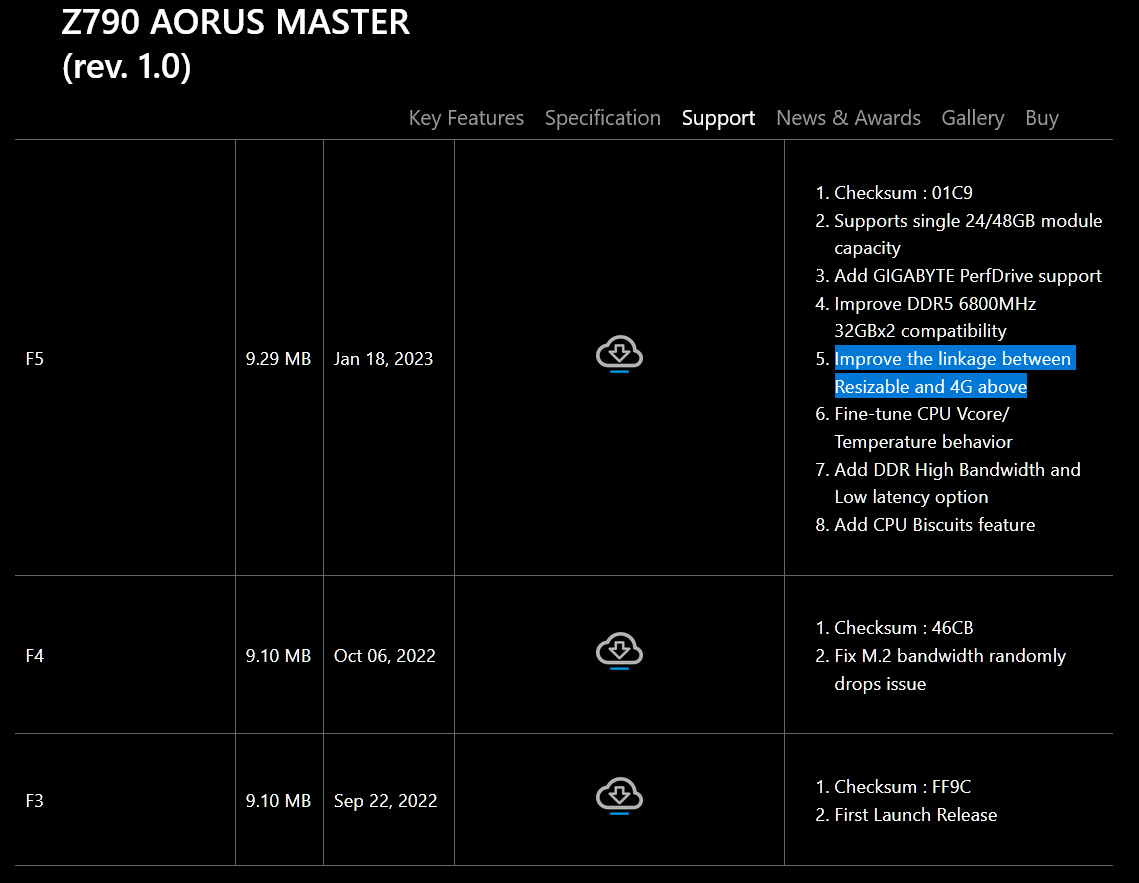The image size is (1139, 883).
Task: Click the date Jan 18, 2023
Action: (384, 359)
